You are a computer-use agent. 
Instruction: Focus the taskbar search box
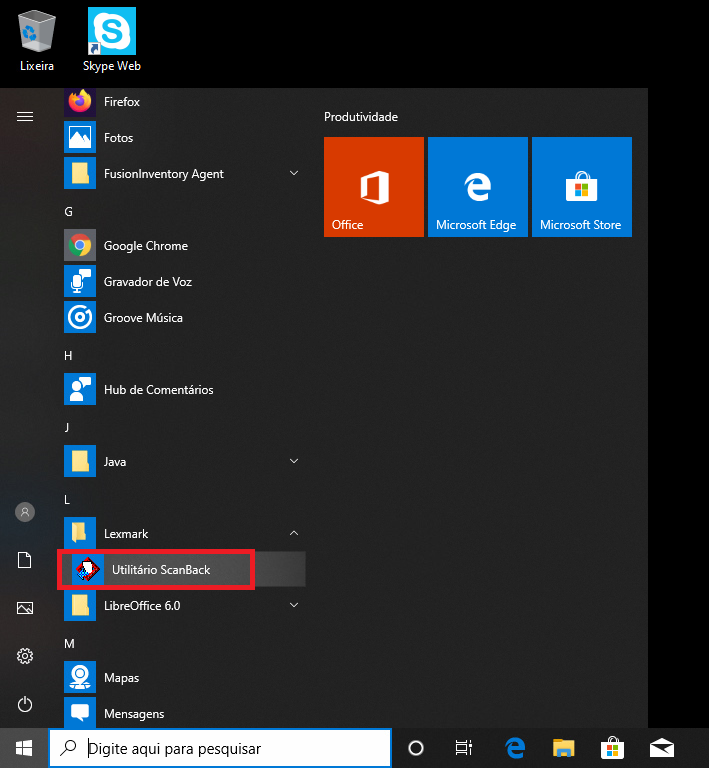click(x=220, y=748)
